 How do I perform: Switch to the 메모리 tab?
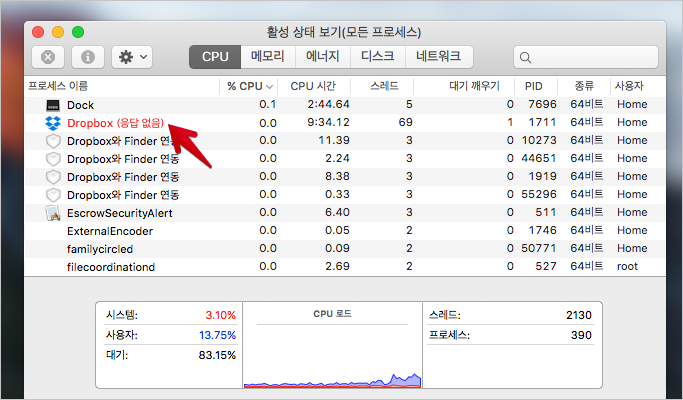(267, 57)
